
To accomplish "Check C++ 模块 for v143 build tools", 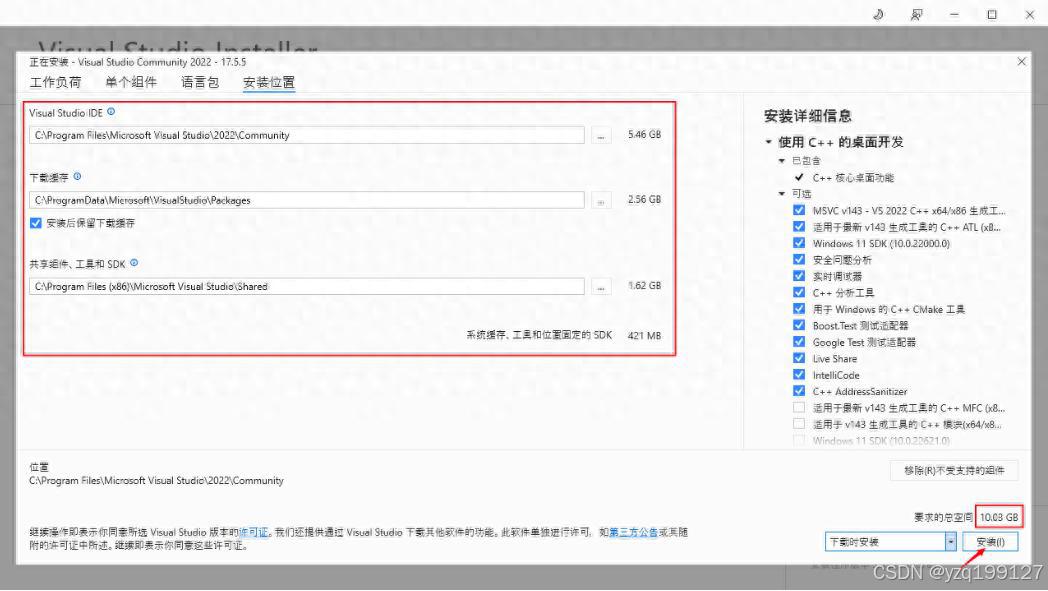I will [799, 424].
